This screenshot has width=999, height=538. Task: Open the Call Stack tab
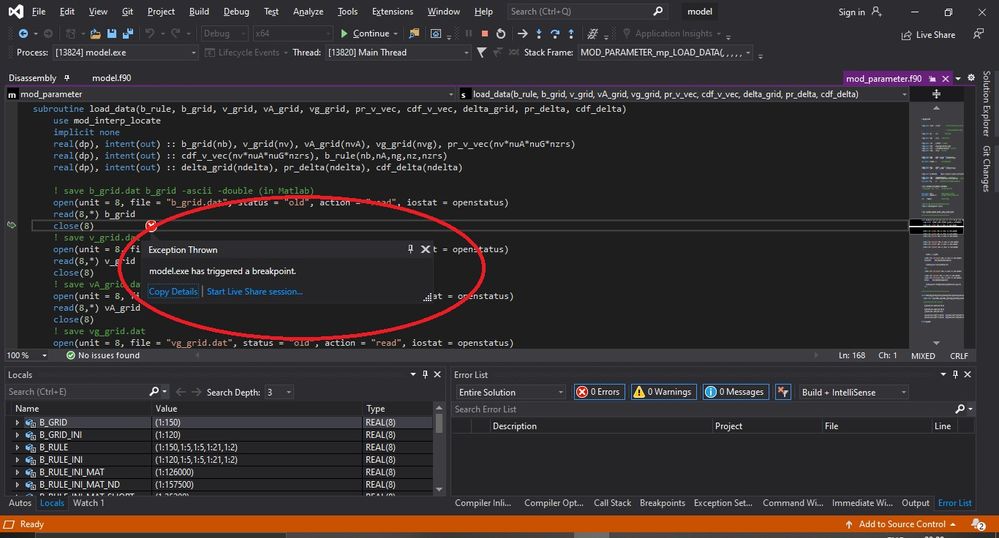(612, 503)
